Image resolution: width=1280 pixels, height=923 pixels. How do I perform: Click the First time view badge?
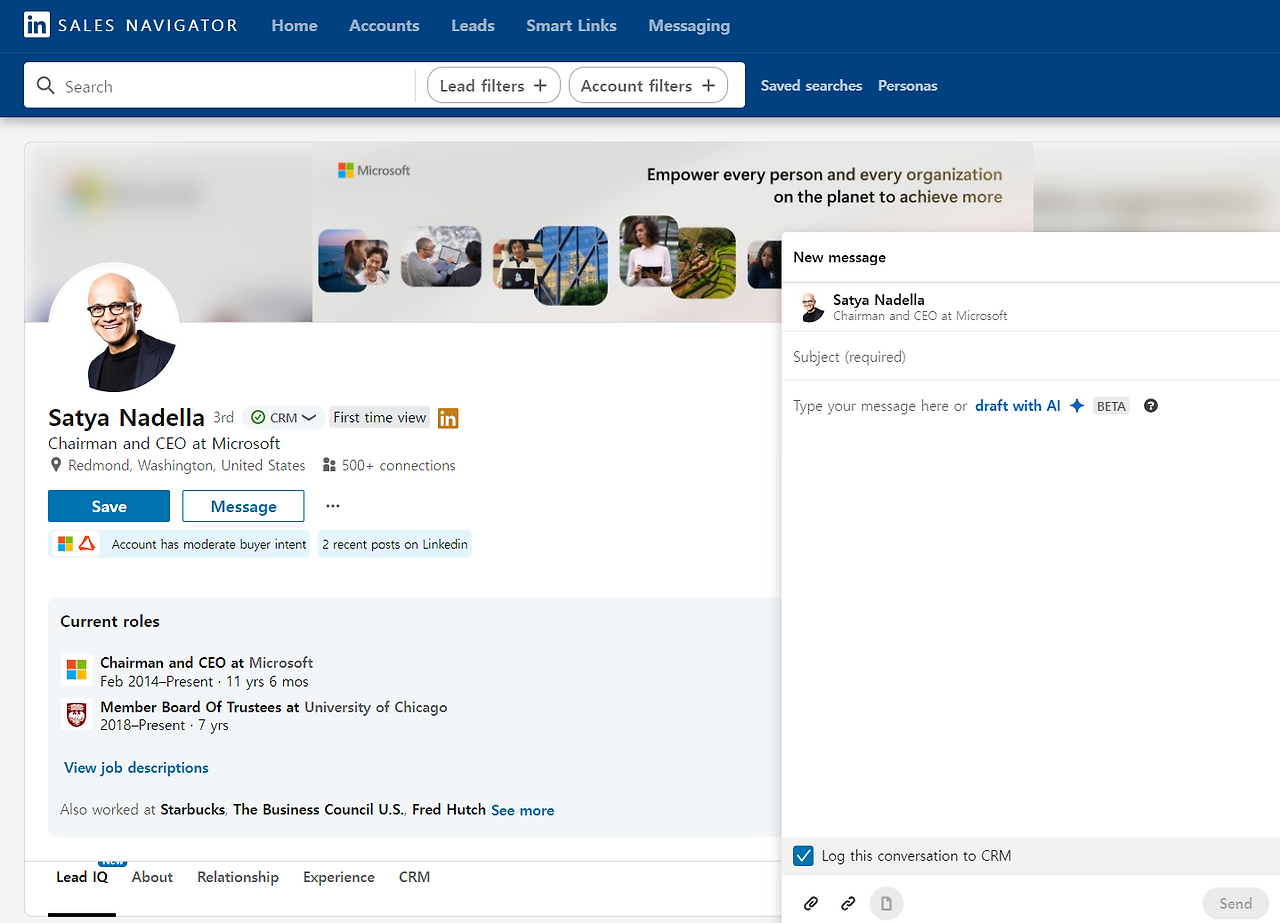(x=380, y=418)
